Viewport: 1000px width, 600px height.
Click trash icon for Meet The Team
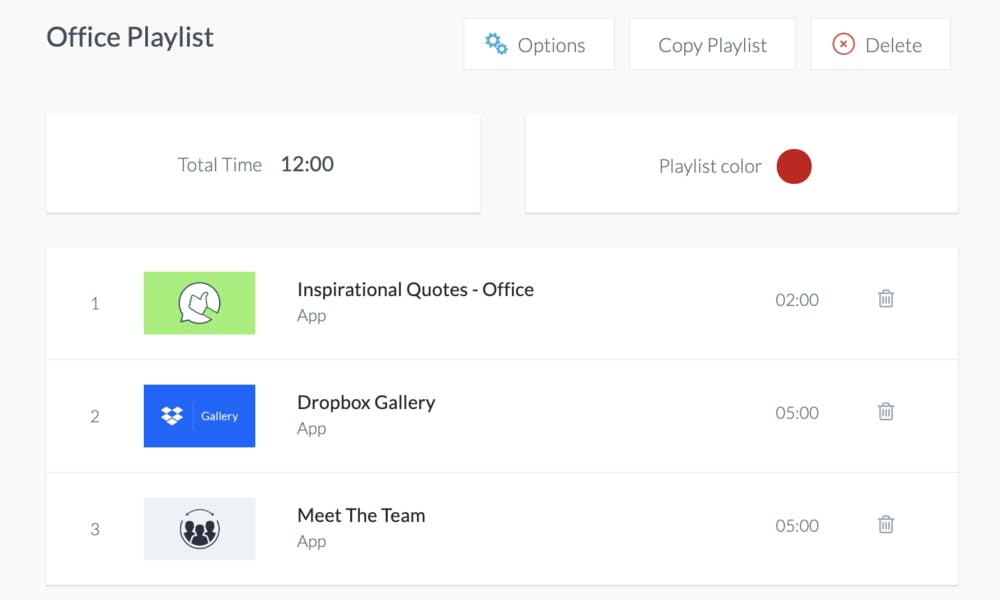886,524
